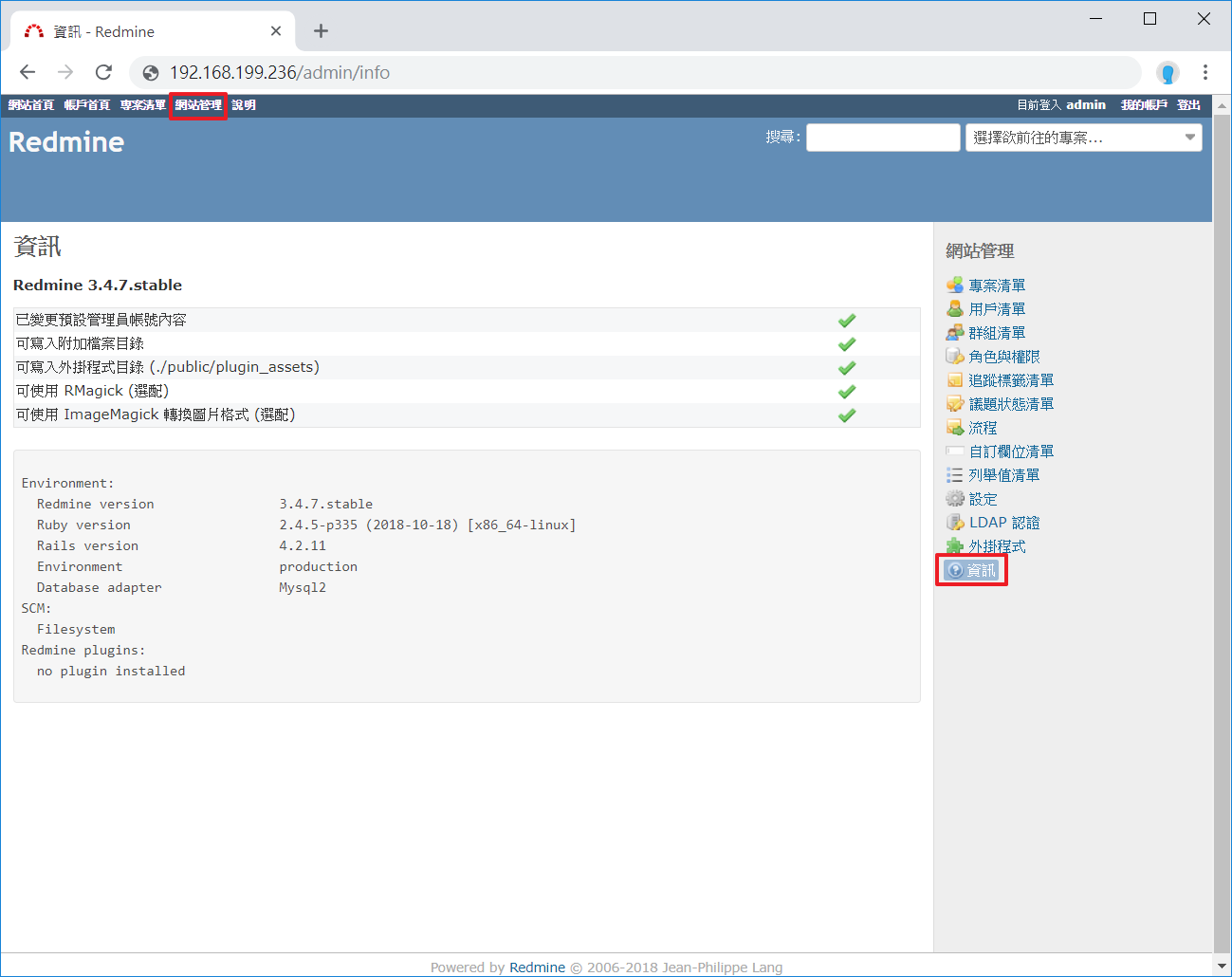This screenshot has height=977, width=1232.
Task: Click the 用戶清單 link in sidebar
Action: pyautogui.click(x=997, y=308)
